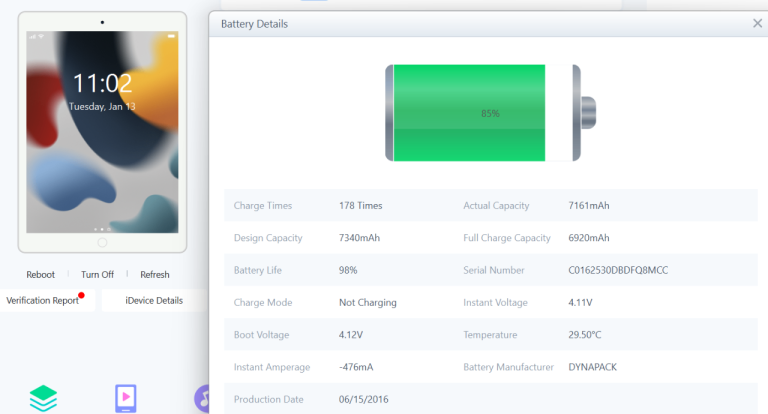Close the Battery Details dialog

coord(757,24)
